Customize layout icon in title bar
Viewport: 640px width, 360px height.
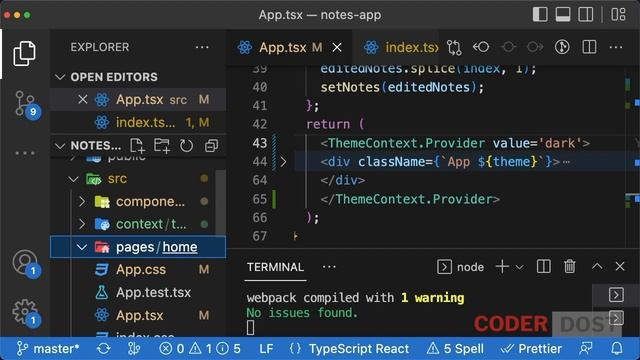[x=618, y=15]
